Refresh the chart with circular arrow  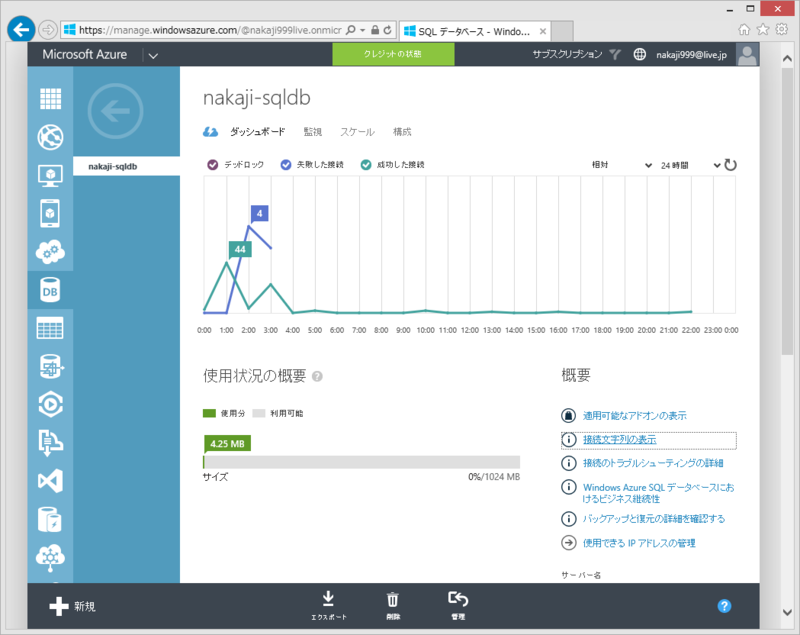coord(731,165)
